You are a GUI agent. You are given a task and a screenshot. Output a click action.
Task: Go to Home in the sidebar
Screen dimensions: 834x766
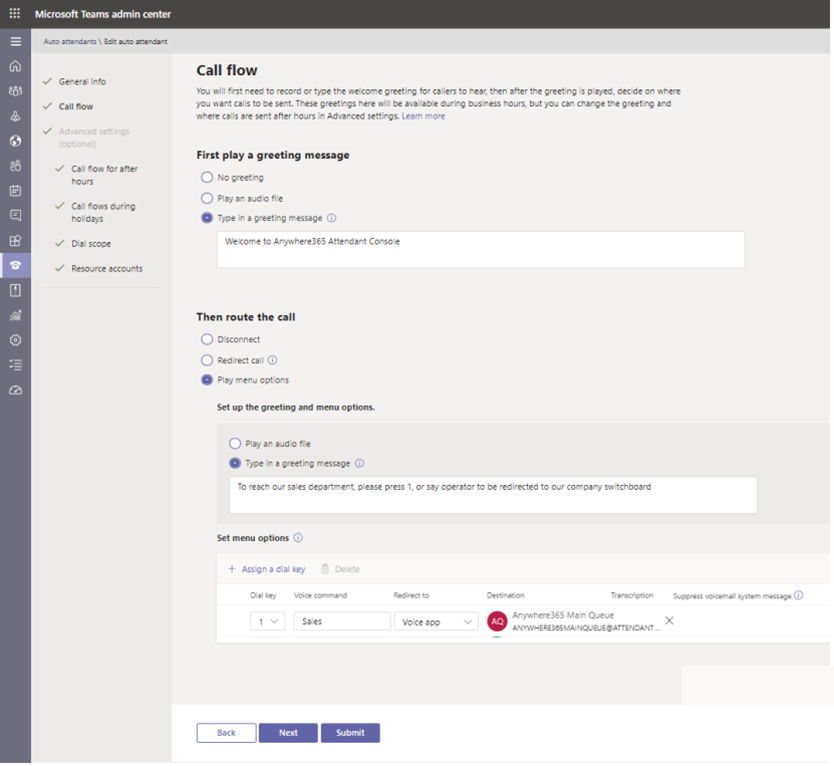point(15,66)
